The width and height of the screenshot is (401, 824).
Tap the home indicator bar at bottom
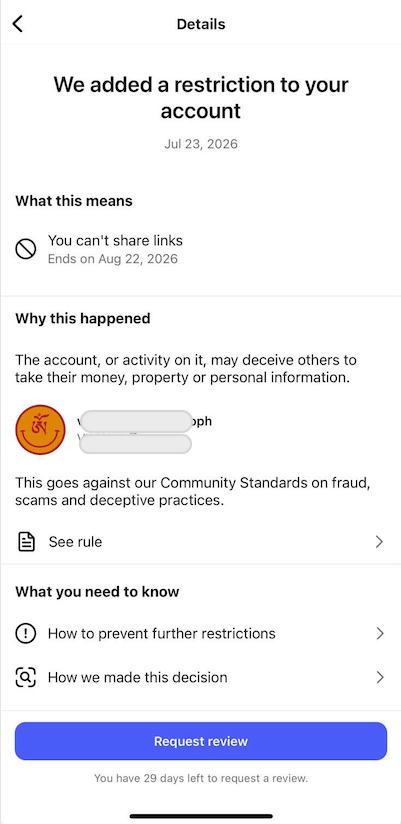click(x=201, y=816)
